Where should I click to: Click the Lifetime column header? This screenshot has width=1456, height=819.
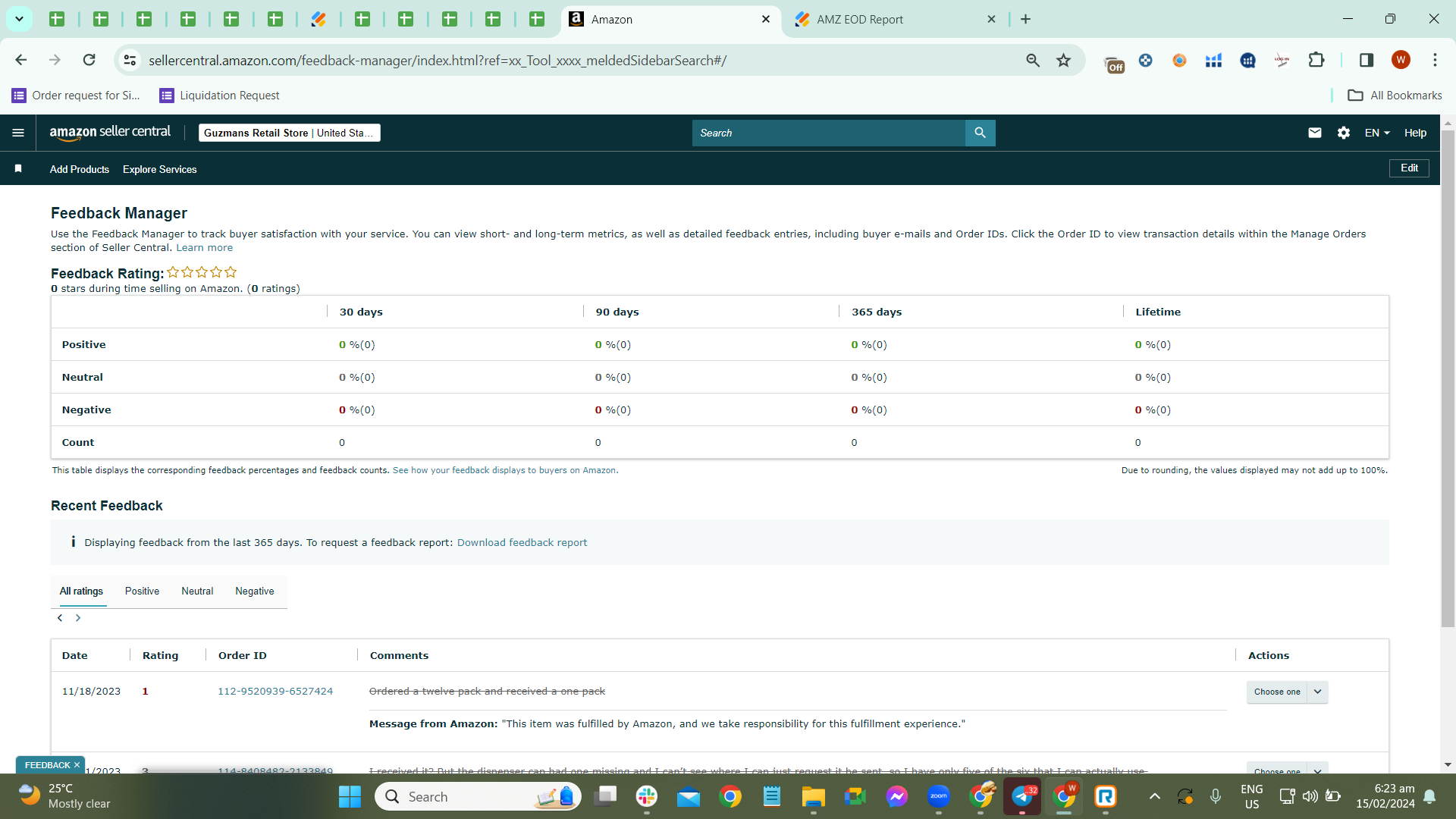pos(1158,312)
